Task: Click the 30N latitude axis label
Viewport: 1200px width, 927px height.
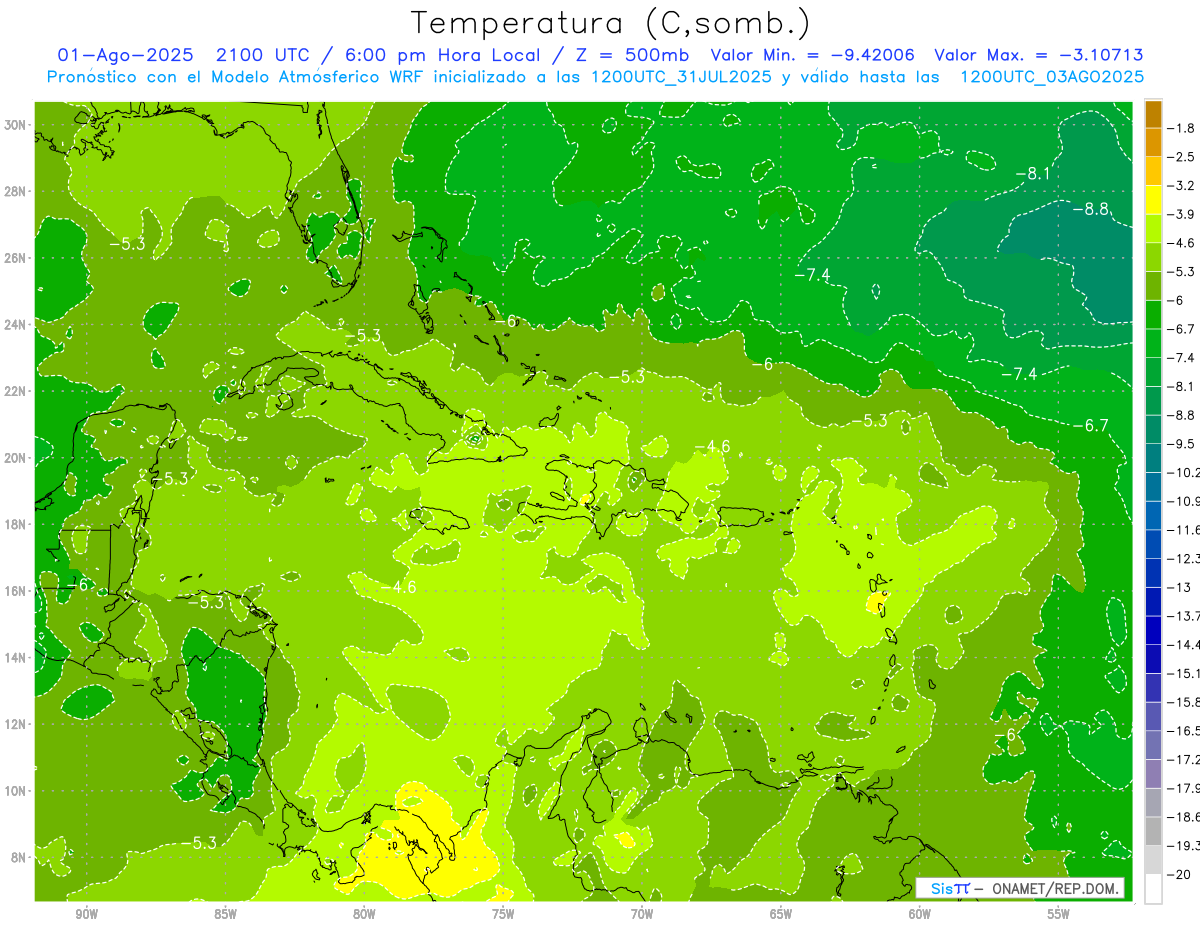Action: 15,125
